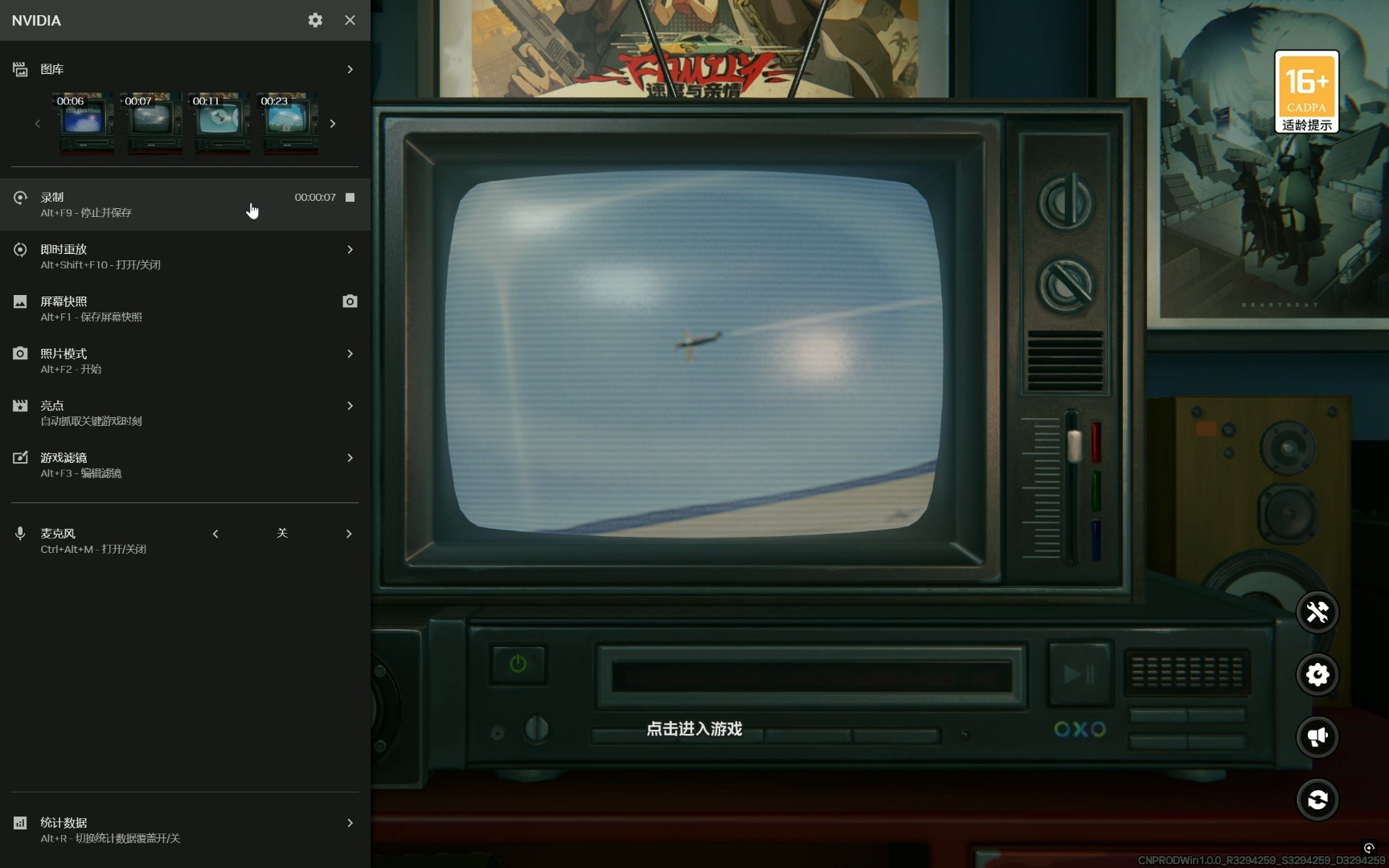Switch microphone mode to previous option
Image resolution: width=1389 pixels, height=868 pixels.
click(215, 534)
